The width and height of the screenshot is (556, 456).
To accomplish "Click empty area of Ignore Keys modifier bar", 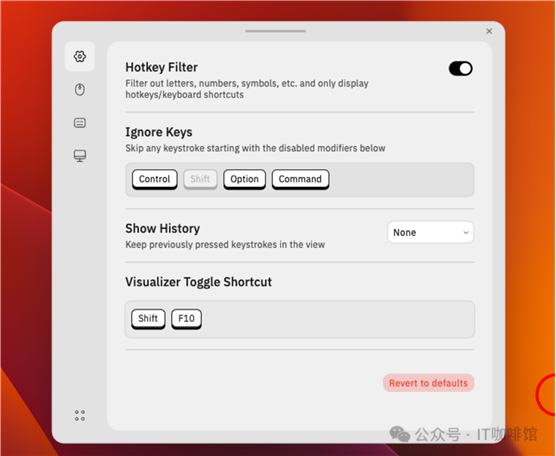I will click(401, 179).
